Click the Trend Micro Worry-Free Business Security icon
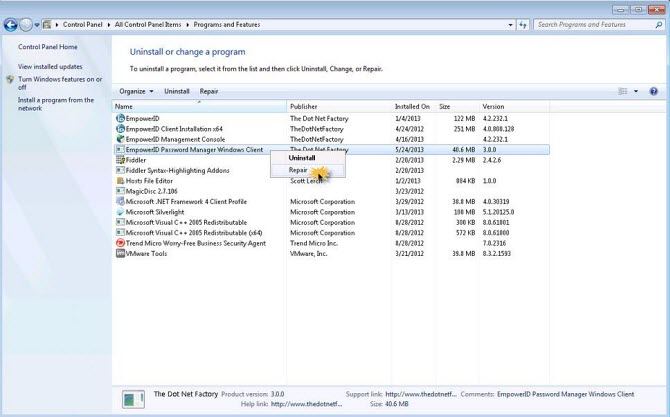The height and width of the screenshot is (417, 670). [120, 243]
